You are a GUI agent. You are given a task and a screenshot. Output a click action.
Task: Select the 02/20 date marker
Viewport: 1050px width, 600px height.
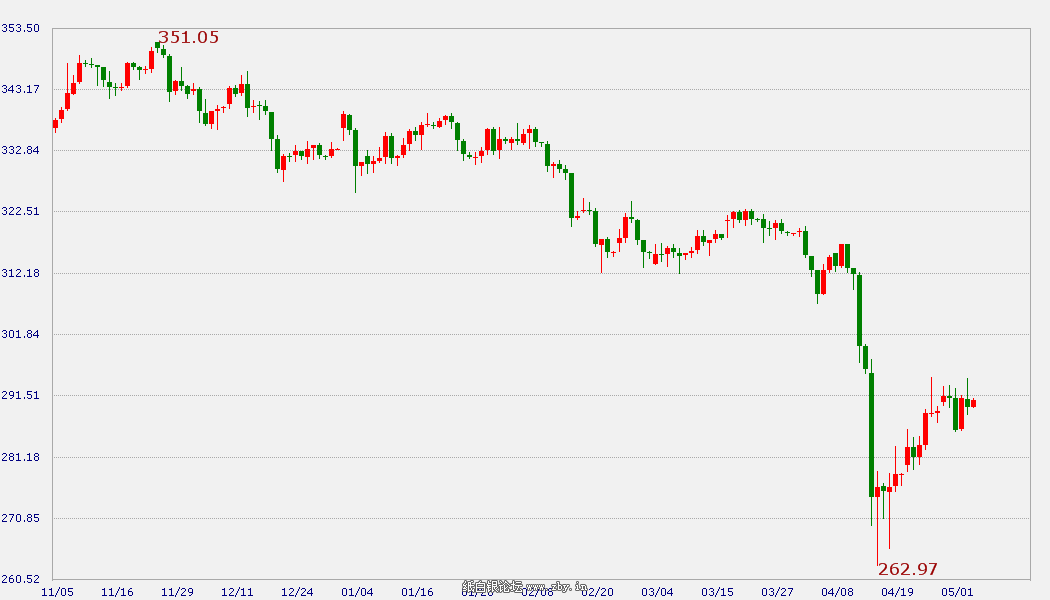point(597,592)
